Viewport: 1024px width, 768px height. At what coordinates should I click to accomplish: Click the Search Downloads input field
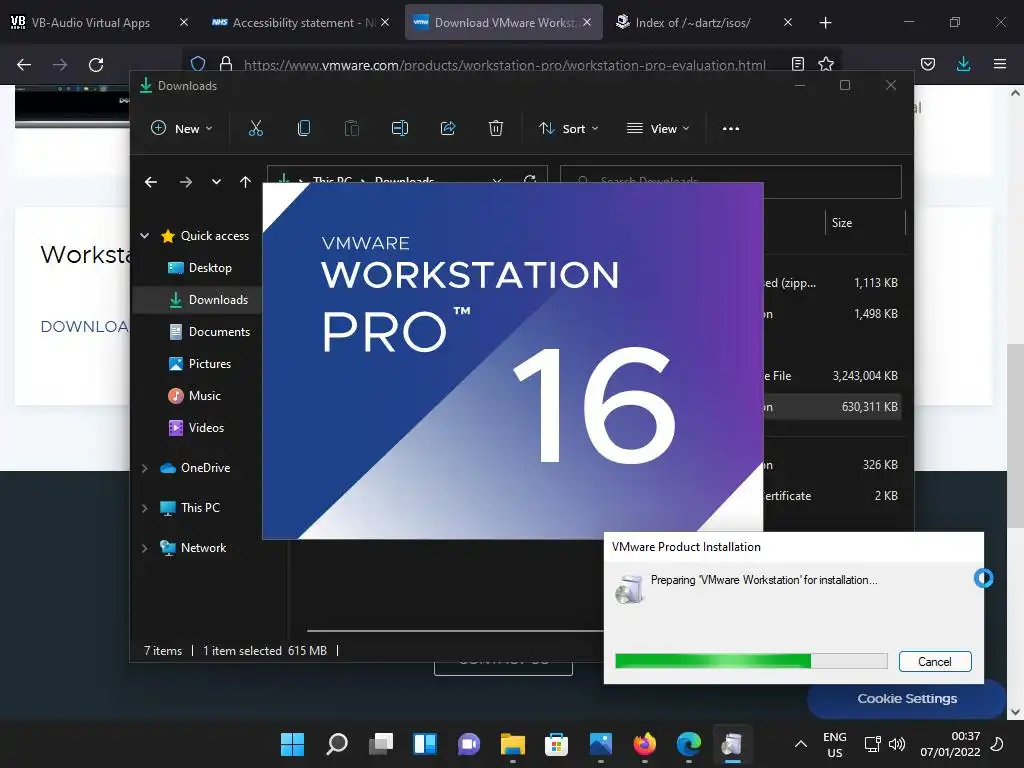(x=731, y=182)
